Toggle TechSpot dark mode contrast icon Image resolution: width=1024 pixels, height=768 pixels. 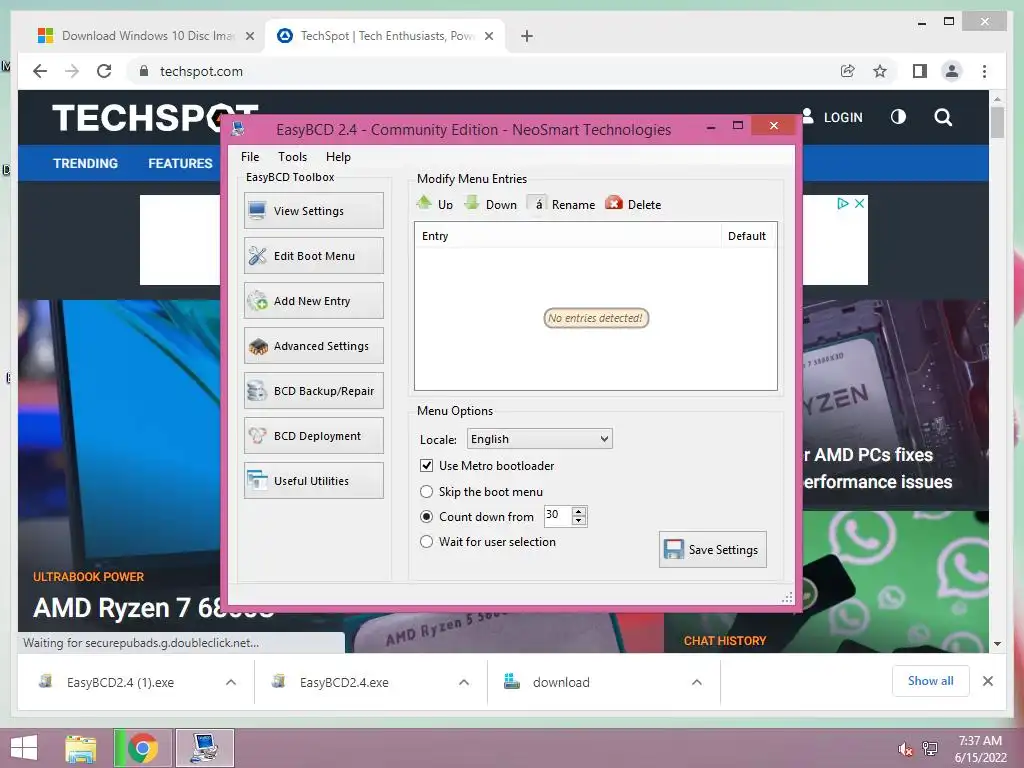pyautogui.click(x=898, y=117)
